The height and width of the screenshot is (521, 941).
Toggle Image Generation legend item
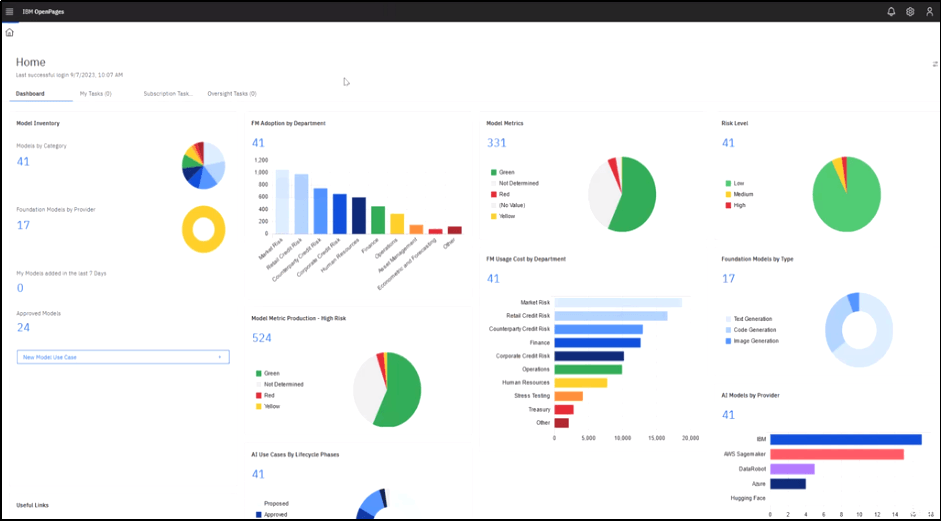(x=752, y=341)
